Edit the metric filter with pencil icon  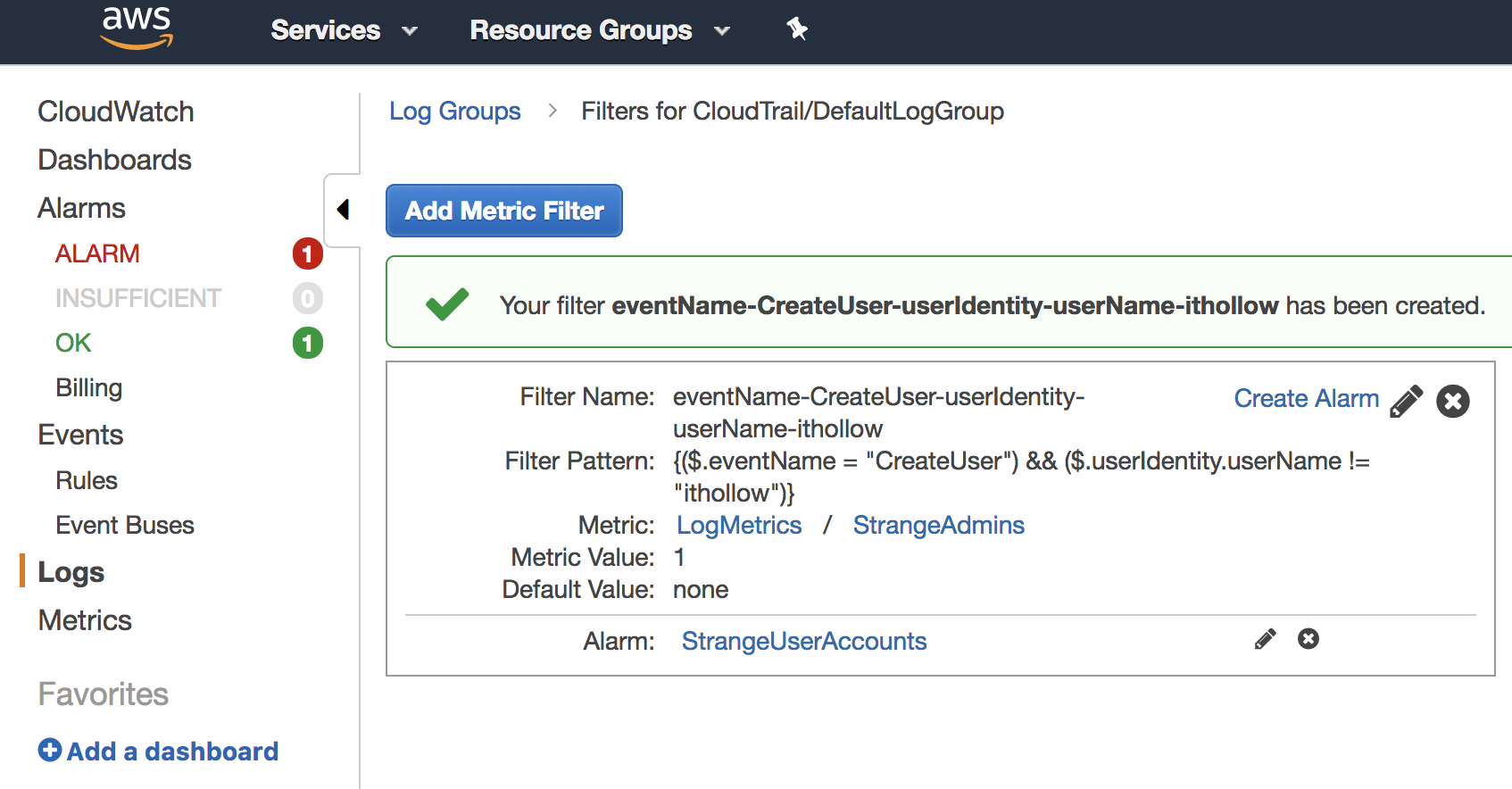[x=1406, y=401]
